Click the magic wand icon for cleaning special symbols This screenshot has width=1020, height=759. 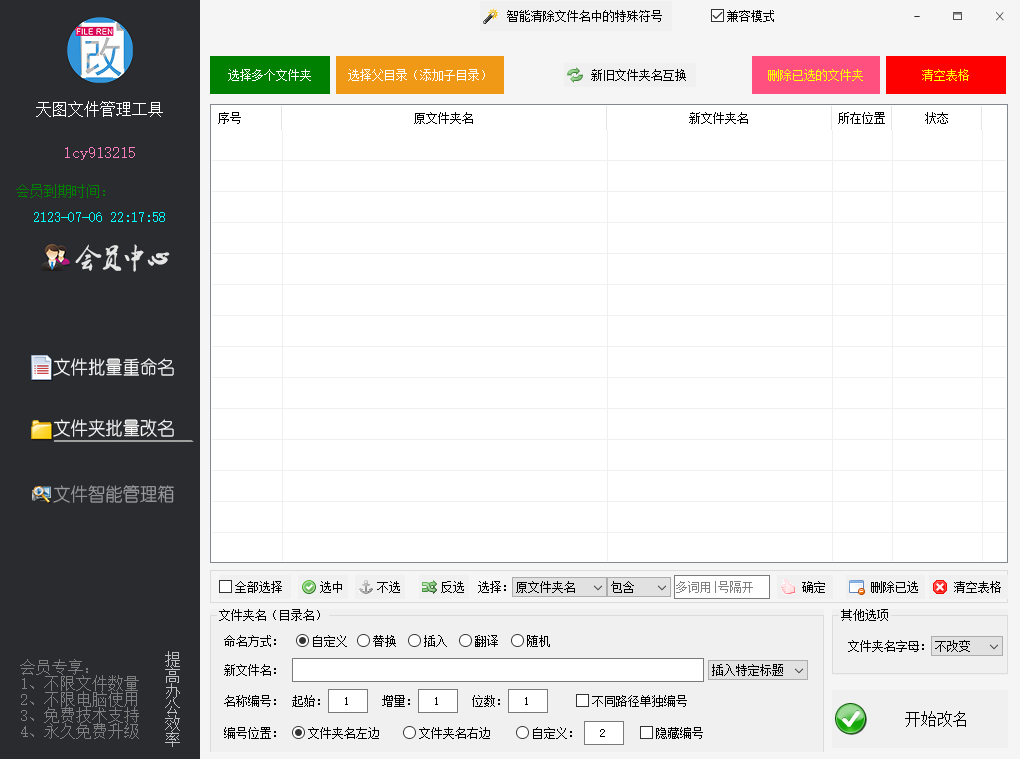(x=490, y=17)
